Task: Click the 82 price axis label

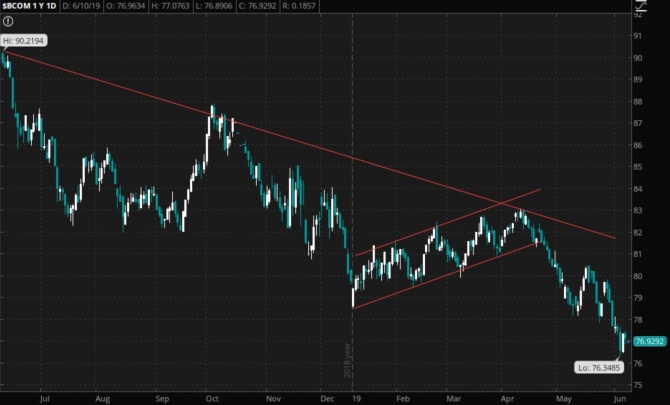Action: (638, 233)
